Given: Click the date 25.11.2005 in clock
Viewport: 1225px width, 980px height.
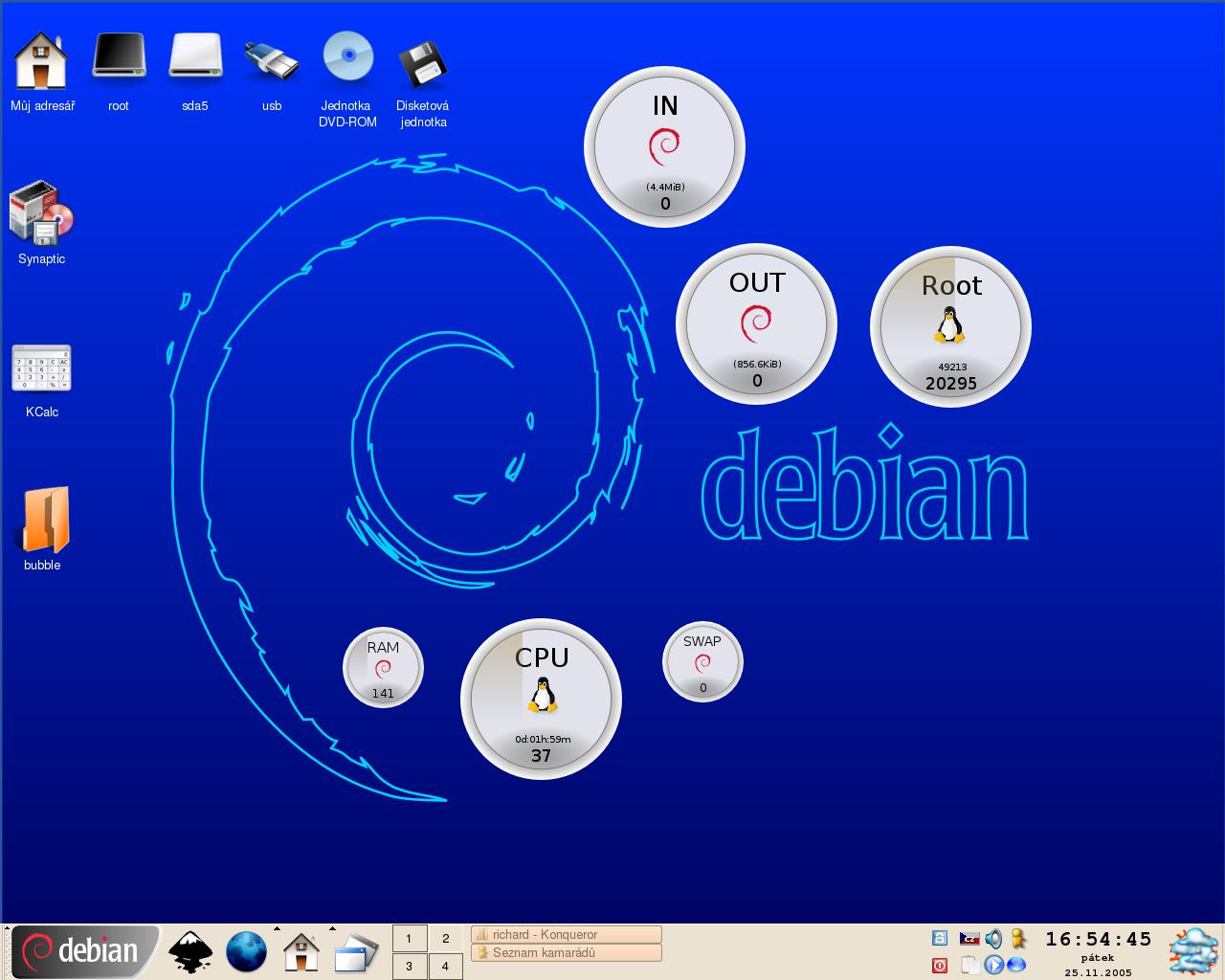Looking at the screenshot, I should (1098, 972).
